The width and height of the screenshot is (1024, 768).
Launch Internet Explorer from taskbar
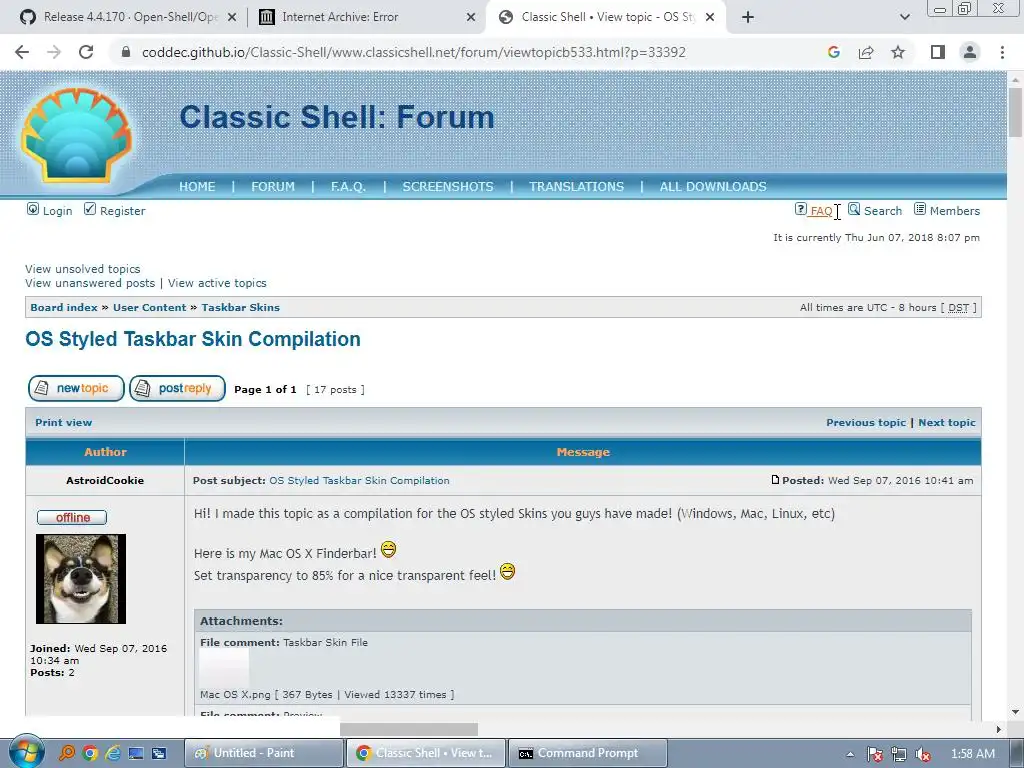click(x=113, y=754)
